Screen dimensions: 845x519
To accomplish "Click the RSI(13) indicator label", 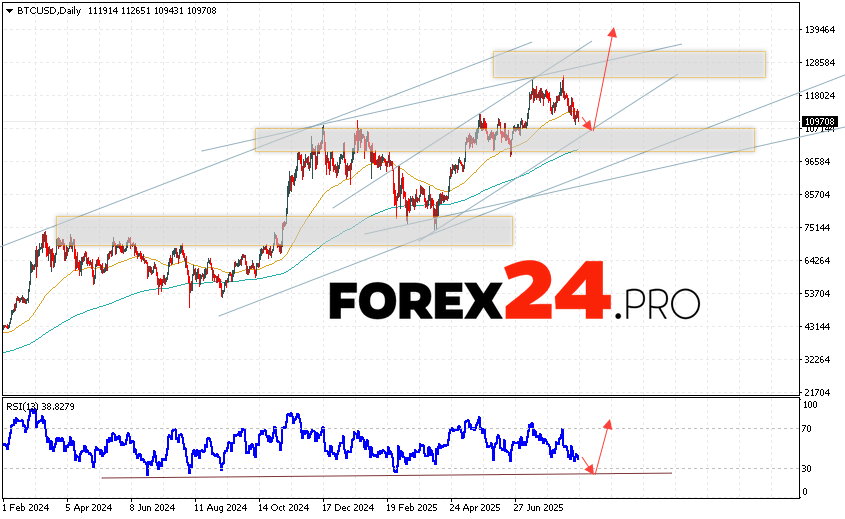I will pyautogui.click(x=28, y=406).
